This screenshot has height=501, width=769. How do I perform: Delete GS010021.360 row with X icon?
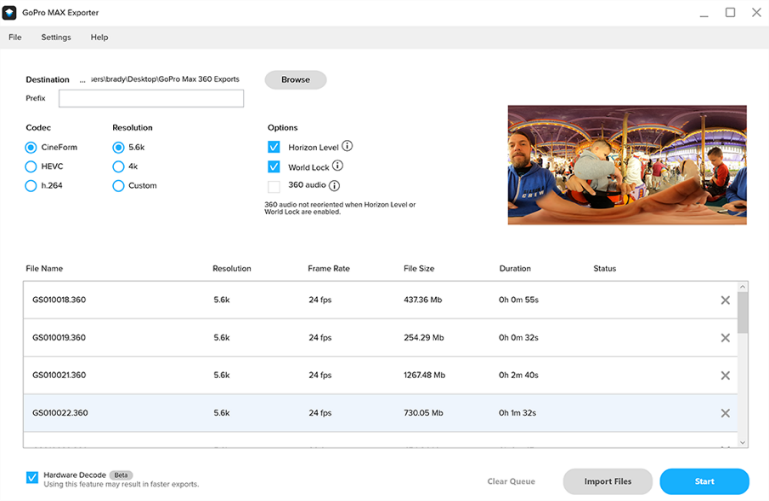click(725, 376)
